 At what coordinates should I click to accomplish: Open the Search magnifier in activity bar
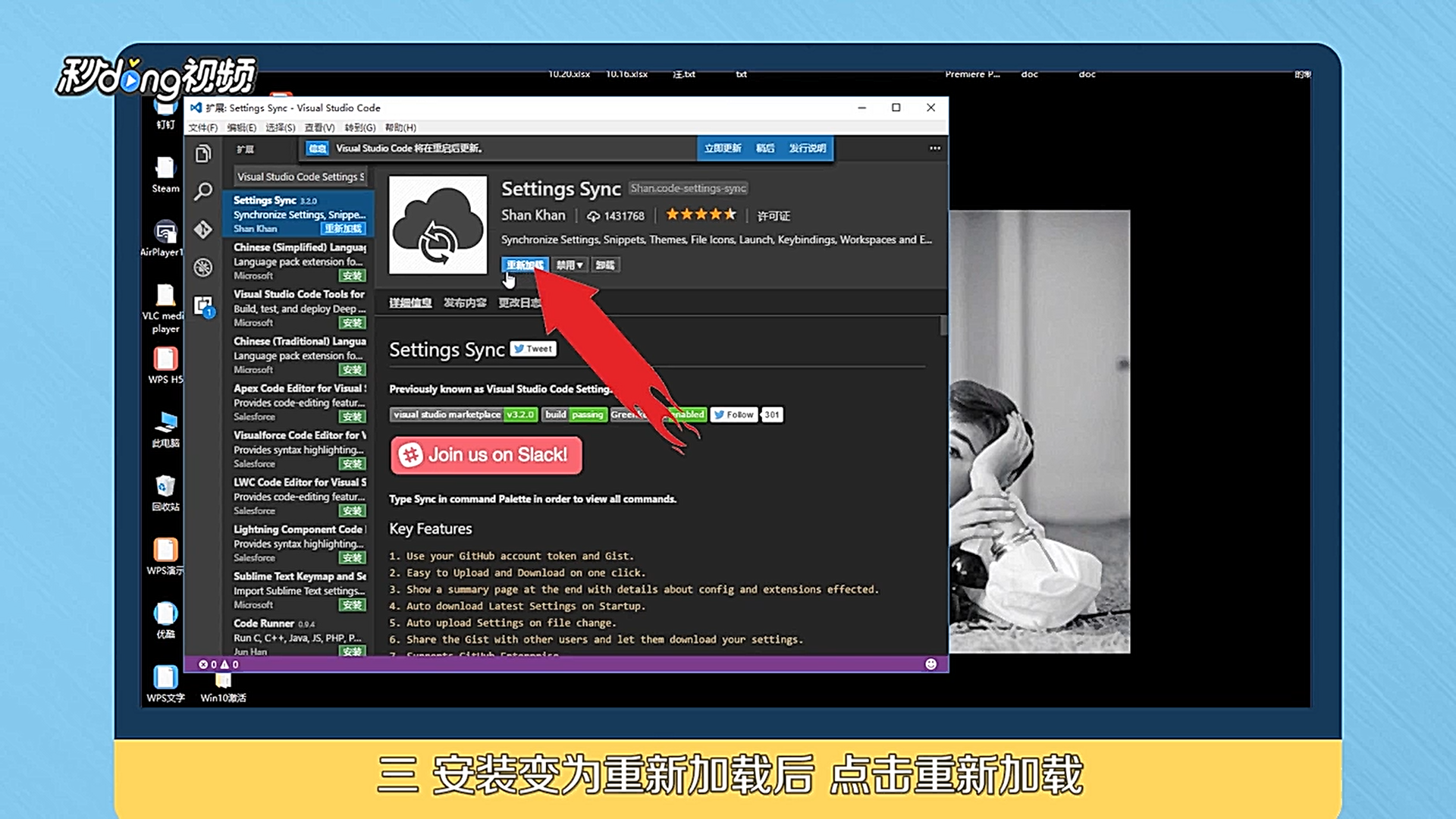(x=202, y=191)
